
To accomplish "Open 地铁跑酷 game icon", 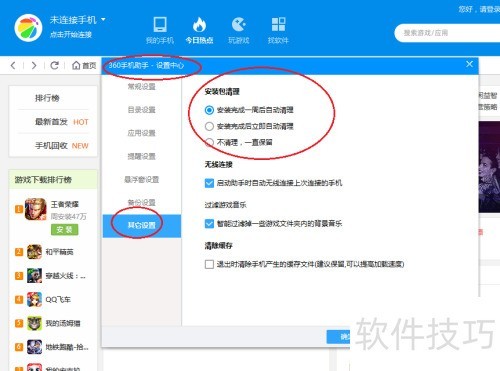I will click(x=34, y=347).
